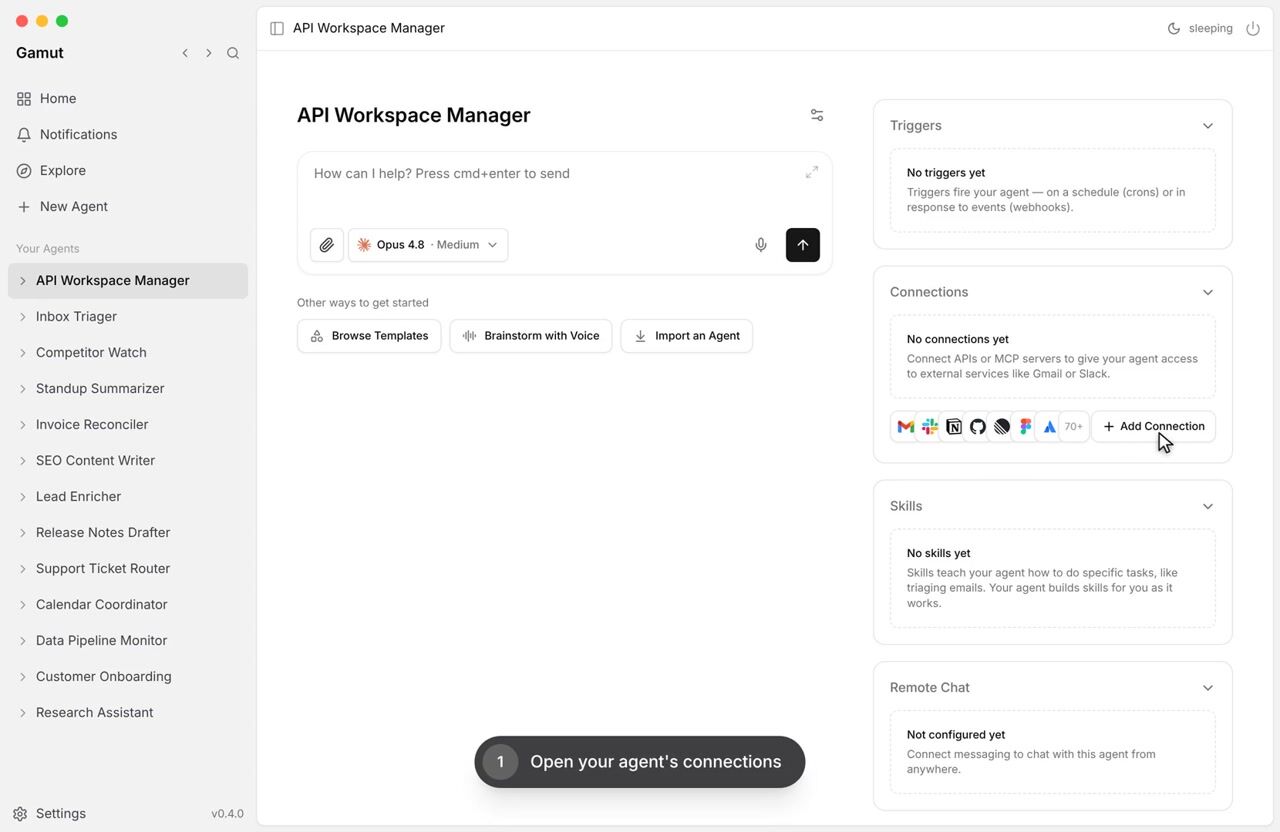Show the 70+ more connections badge

pos(1074,426)
